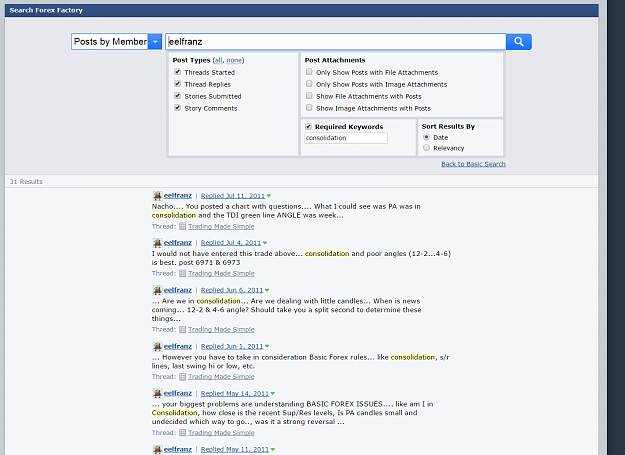625x455 pixels.
Task: Open eelfranz username on May 11 result
Action: tap(178, 449)
